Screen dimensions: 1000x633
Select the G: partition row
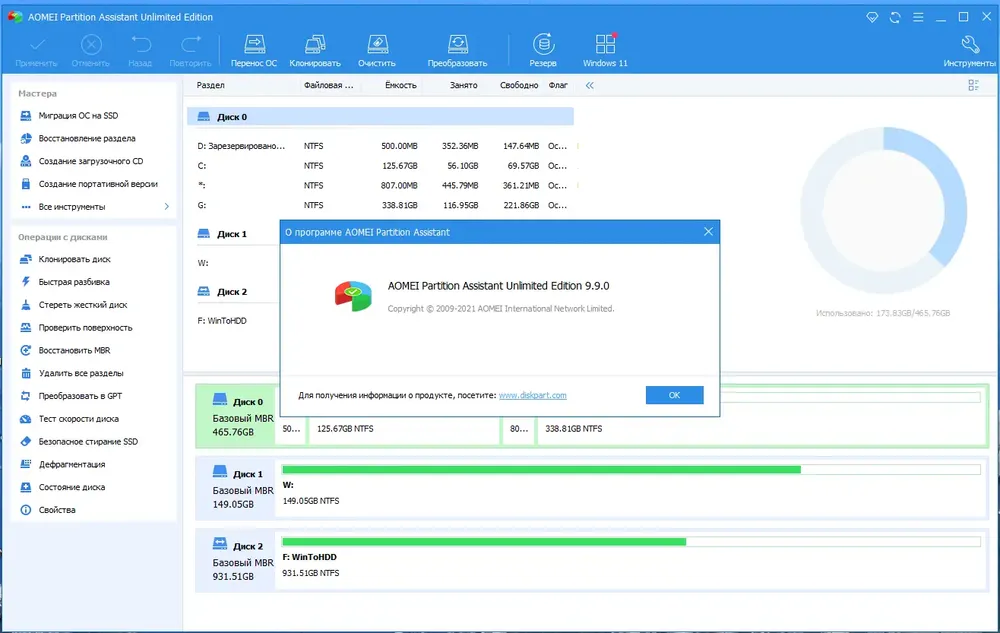coord(381,205)
